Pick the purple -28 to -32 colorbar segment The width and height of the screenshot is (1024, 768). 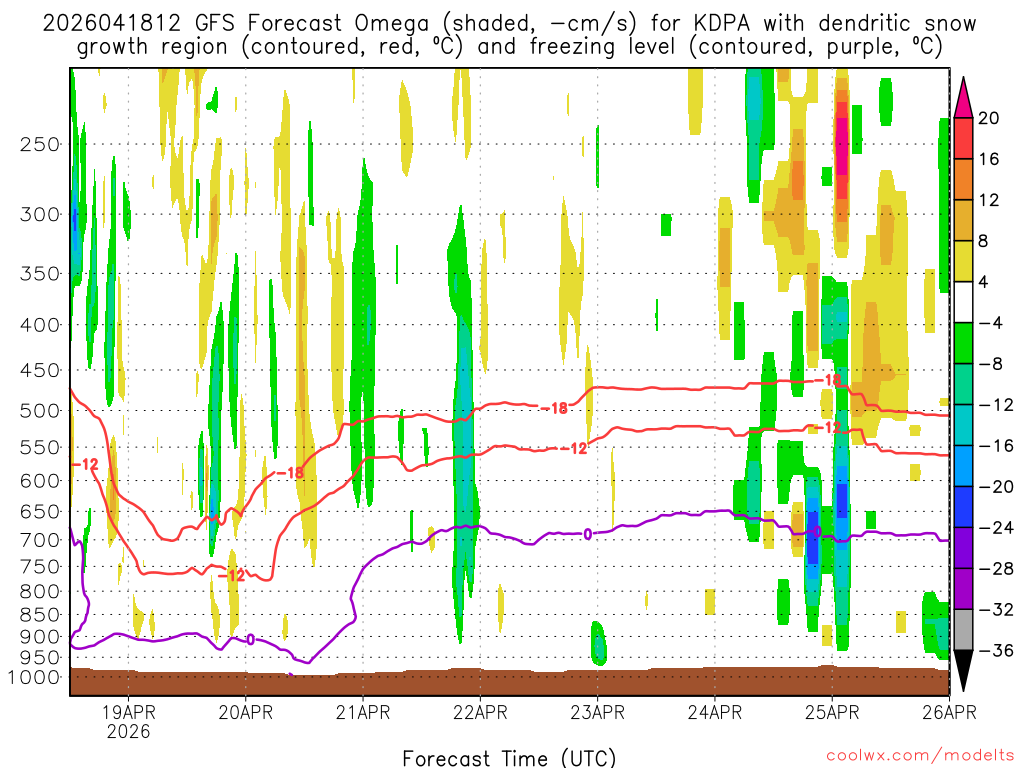click(963, 589)
